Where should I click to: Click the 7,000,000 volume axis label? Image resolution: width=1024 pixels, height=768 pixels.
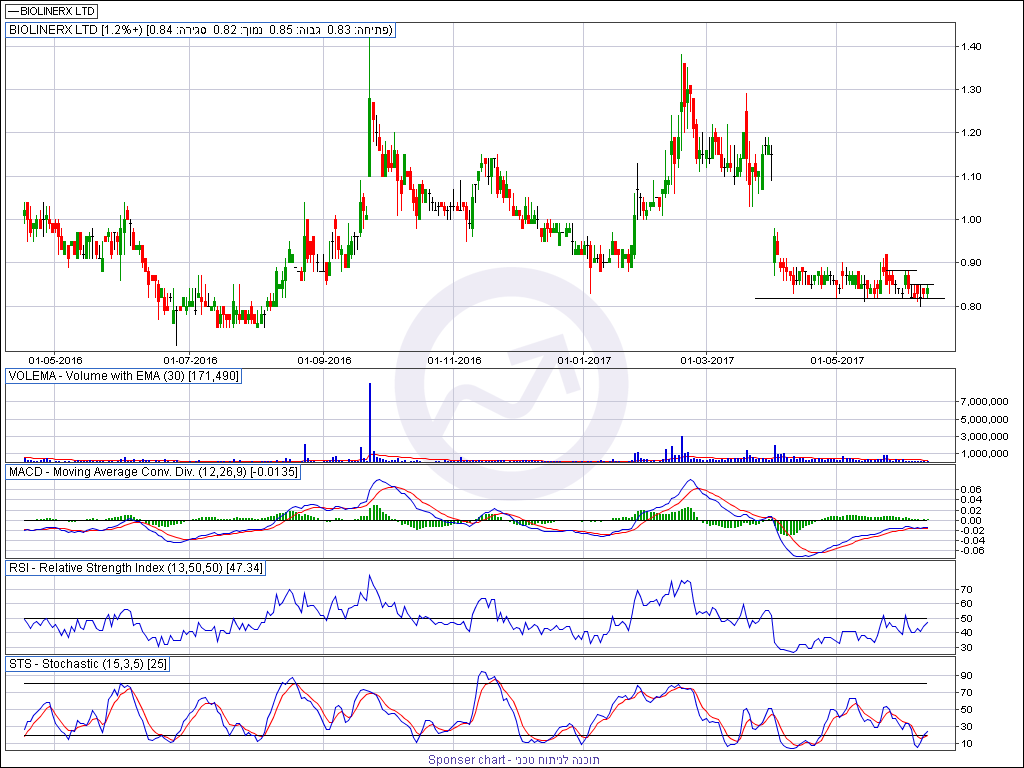[x=985, y=402]
